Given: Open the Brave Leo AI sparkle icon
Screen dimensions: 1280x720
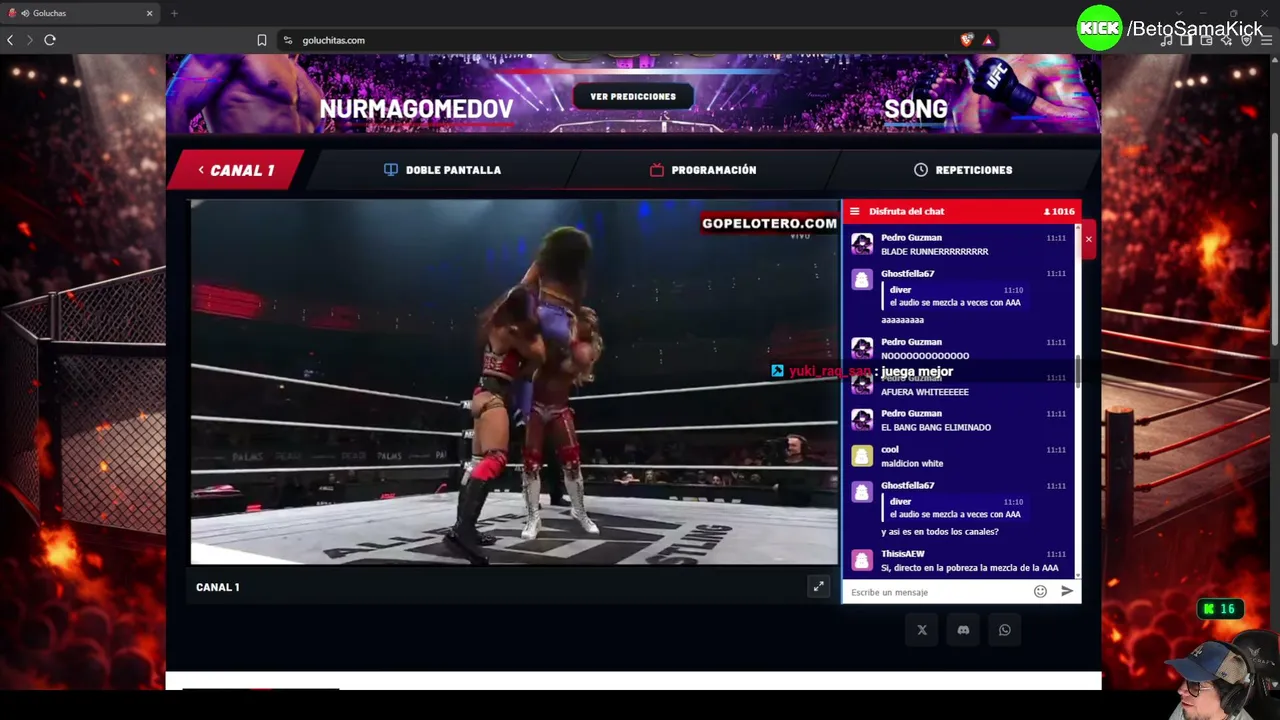Looking at the screenshot, I should point(1226,40).
